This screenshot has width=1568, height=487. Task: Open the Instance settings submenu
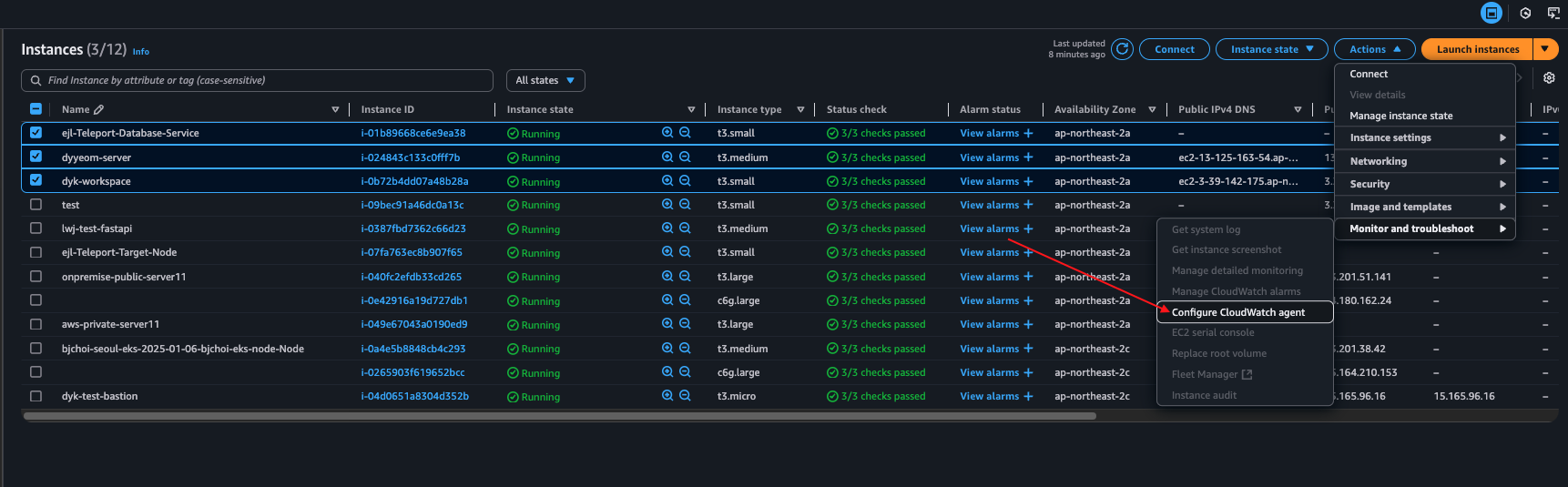click(x=1425, y=137)
